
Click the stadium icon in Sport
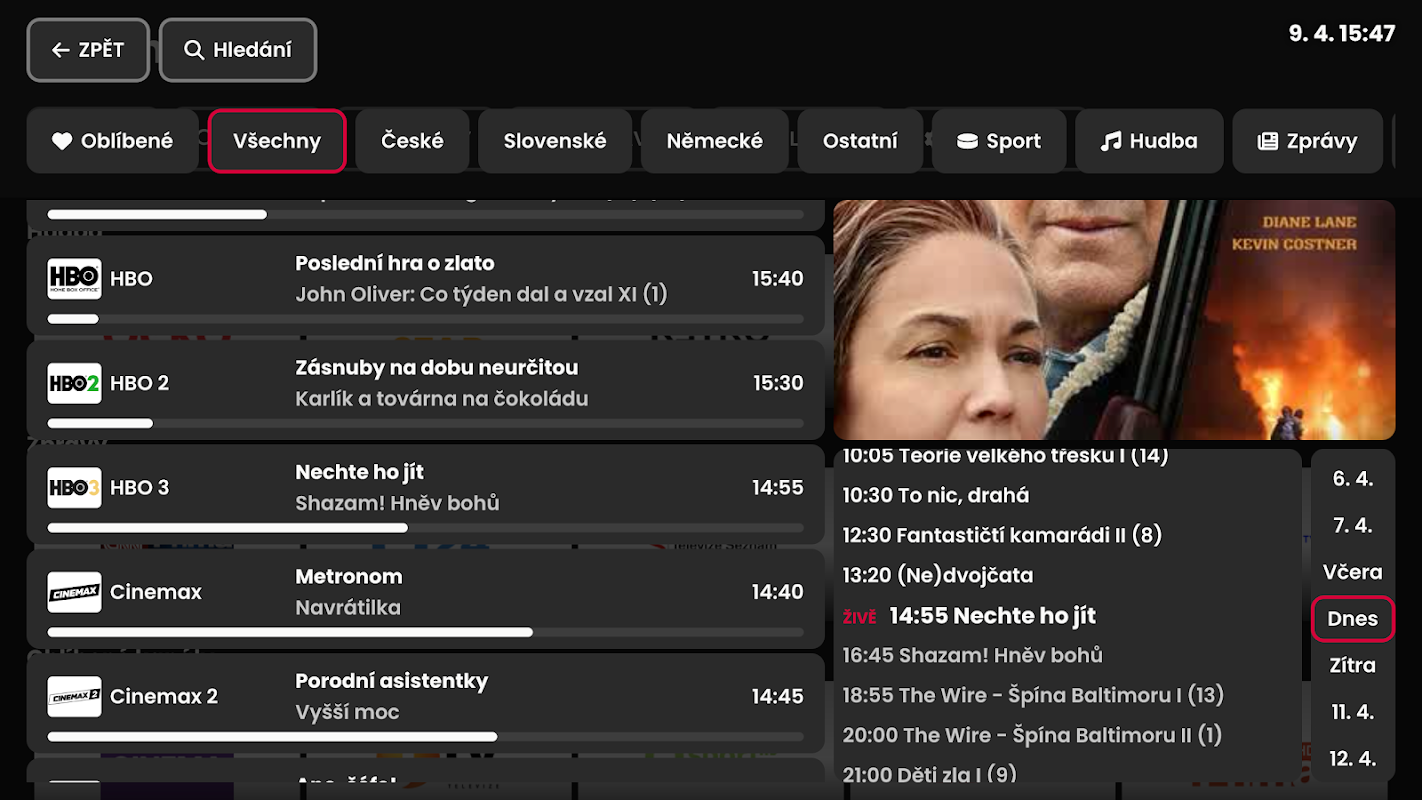[x=967, y=141]
